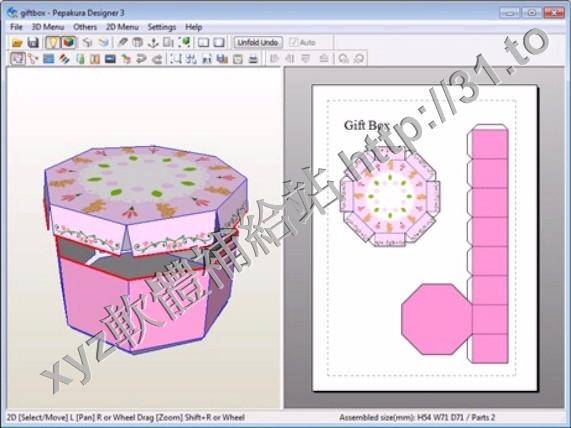This screenshot has width=571, height=428.
Task: Open the 2D Menu
Action: 122,27
